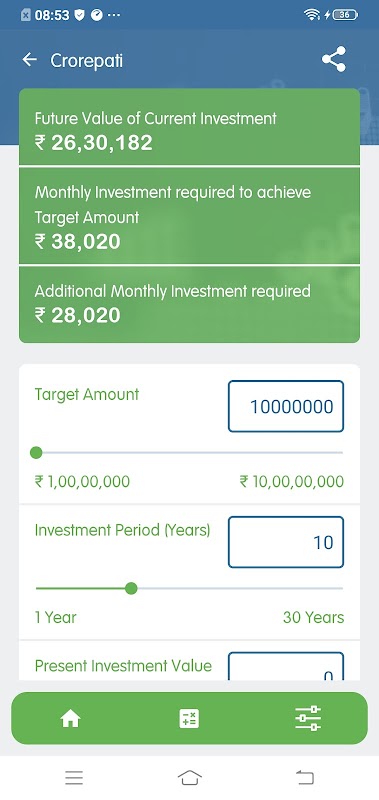379x800 pixels.
Task: Click the battery indicator in status bar
Action: pyautogui.click(x=345, y=15)
